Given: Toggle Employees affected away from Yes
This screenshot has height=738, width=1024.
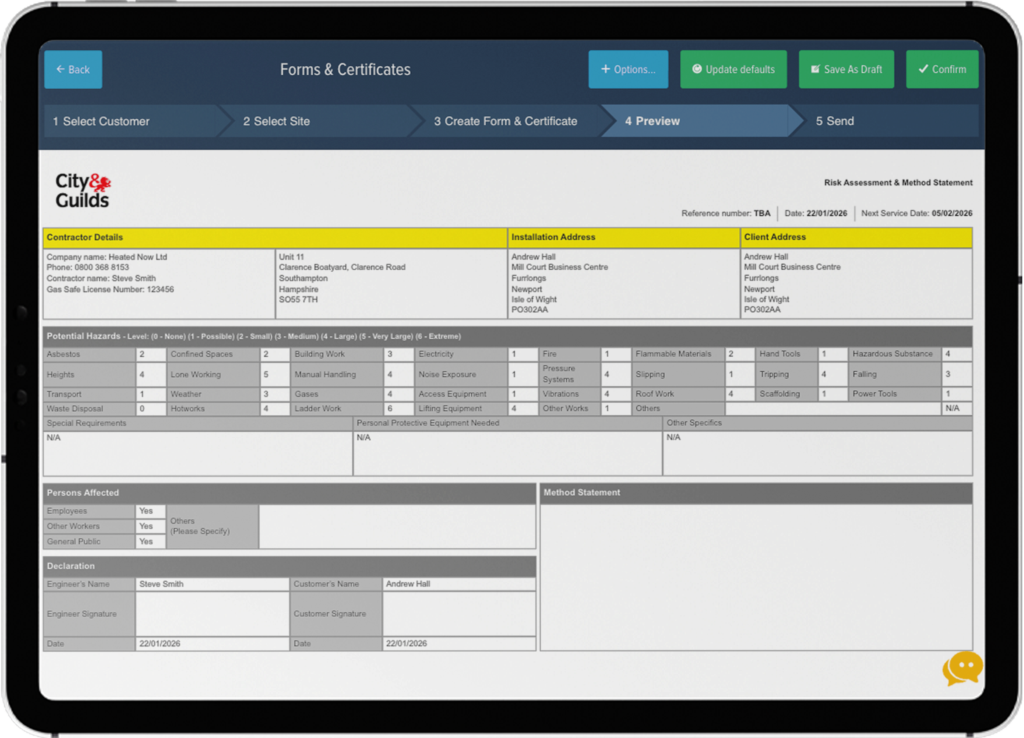Looking at the screenshot, I should pos(150,510).
